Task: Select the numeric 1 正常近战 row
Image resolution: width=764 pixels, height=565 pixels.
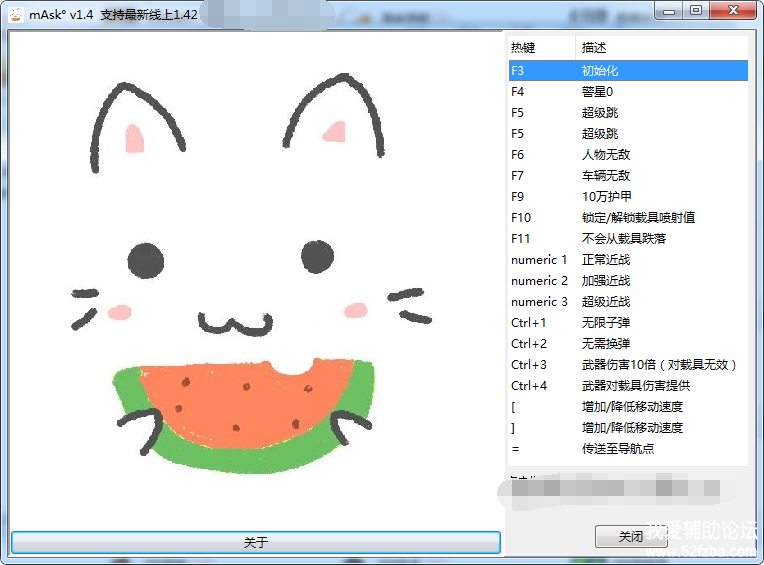Action: pos(628,260)
